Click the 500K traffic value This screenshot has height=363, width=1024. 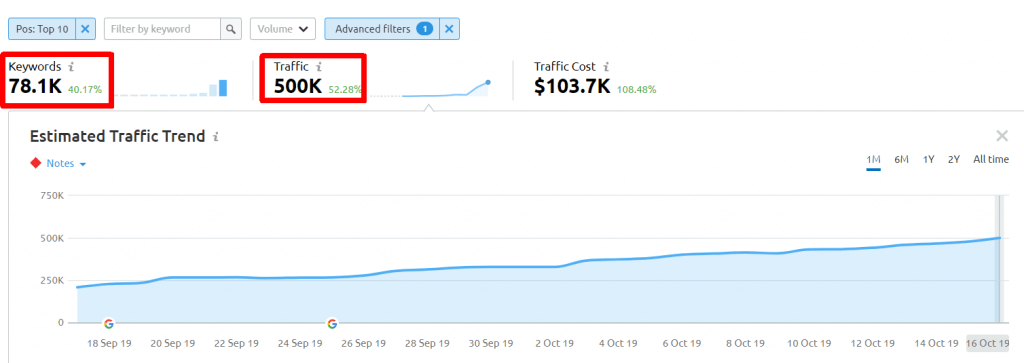tap(298, 87)
